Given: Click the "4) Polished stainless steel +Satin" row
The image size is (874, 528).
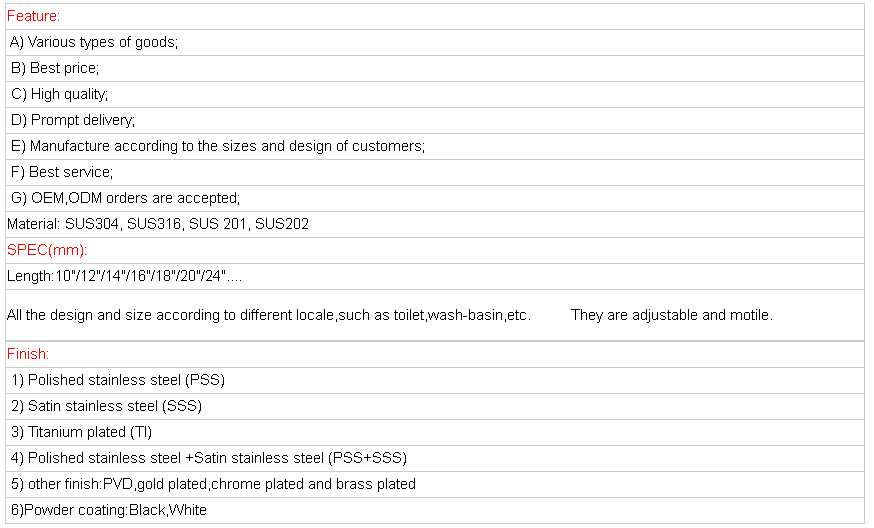Looking at the screenshot, I should pos(209,458).
